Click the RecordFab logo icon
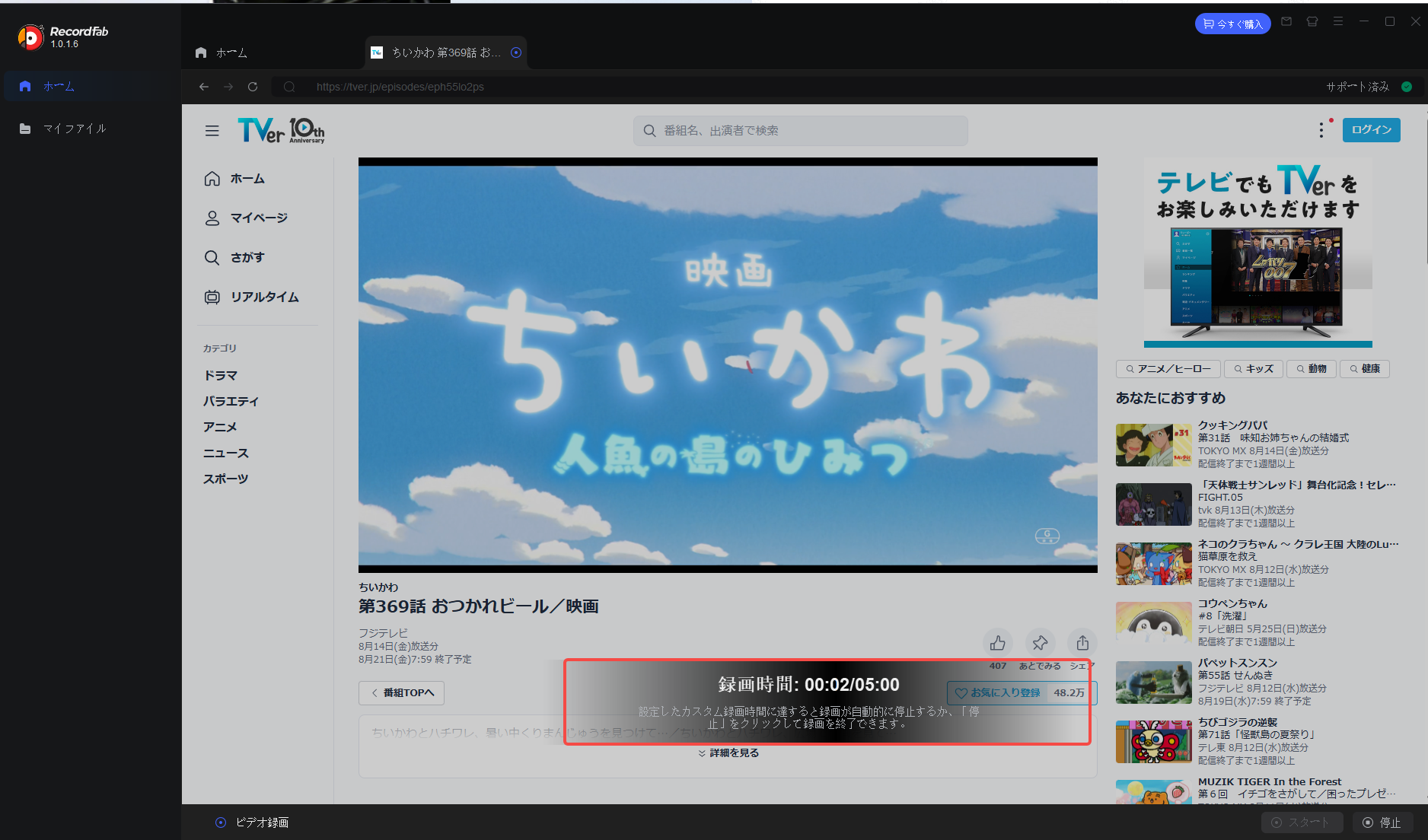This screenshot has width=1428, height=840. (30, 37)
